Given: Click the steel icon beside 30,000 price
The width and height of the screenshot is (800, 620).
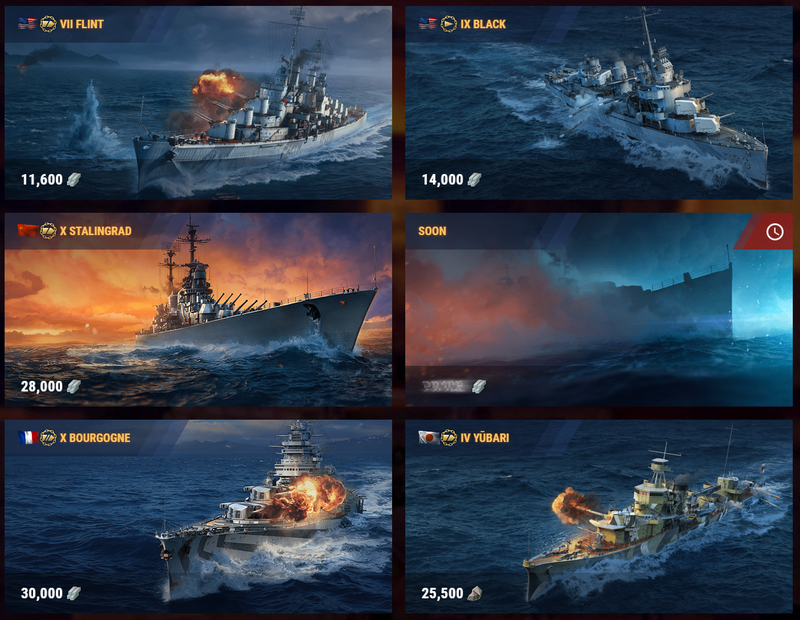Looking at the screenshot, I should (x=74, y=593).
